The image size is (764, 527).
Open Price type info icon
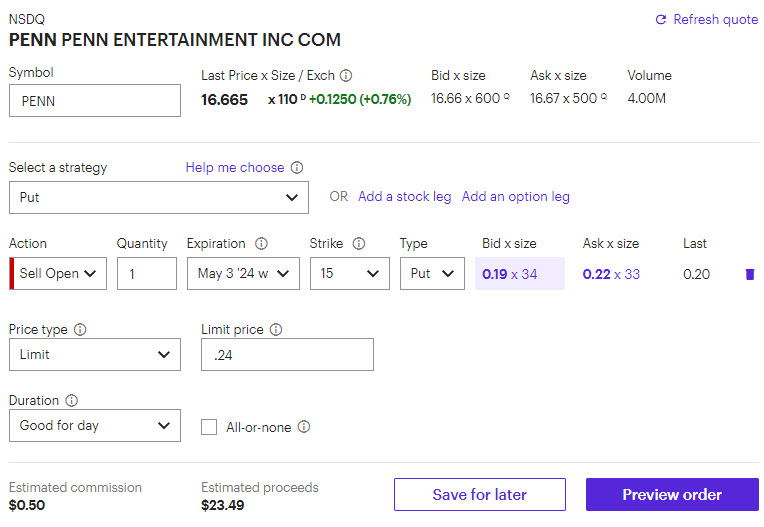[x=80, y=330]
